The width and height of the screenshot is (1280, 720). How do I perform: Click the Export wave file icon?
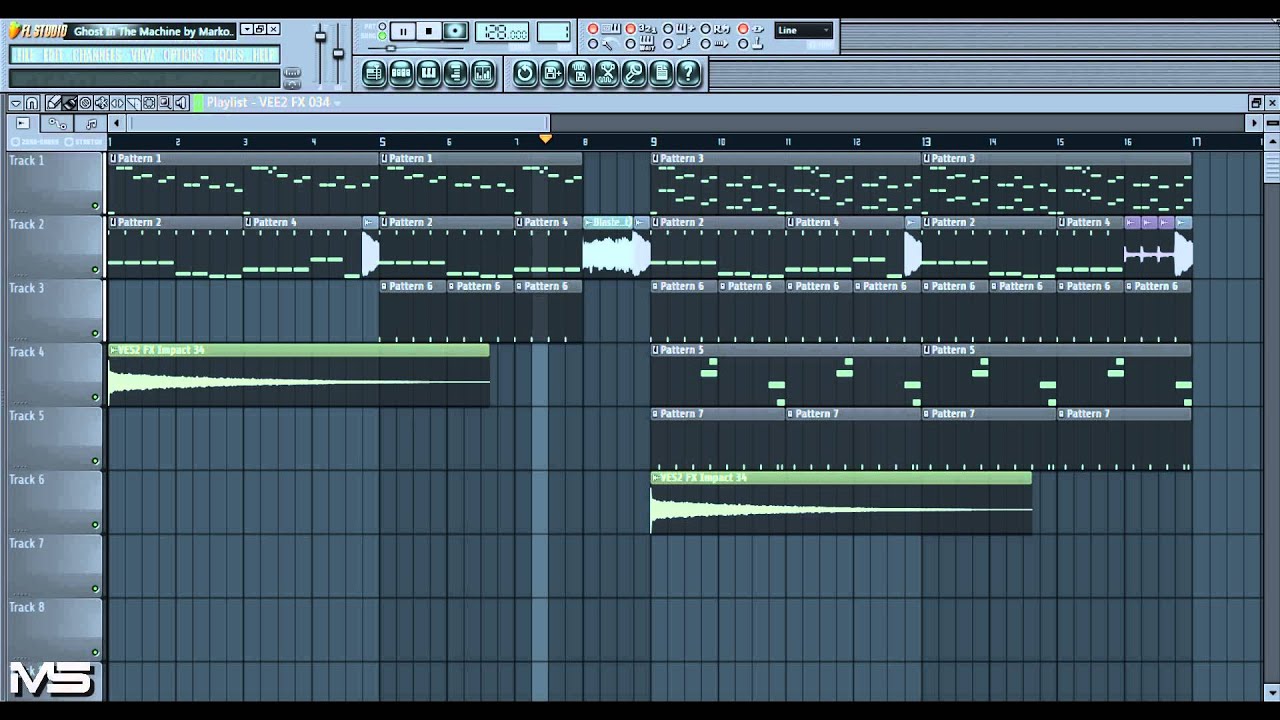[x=579, y=72]
